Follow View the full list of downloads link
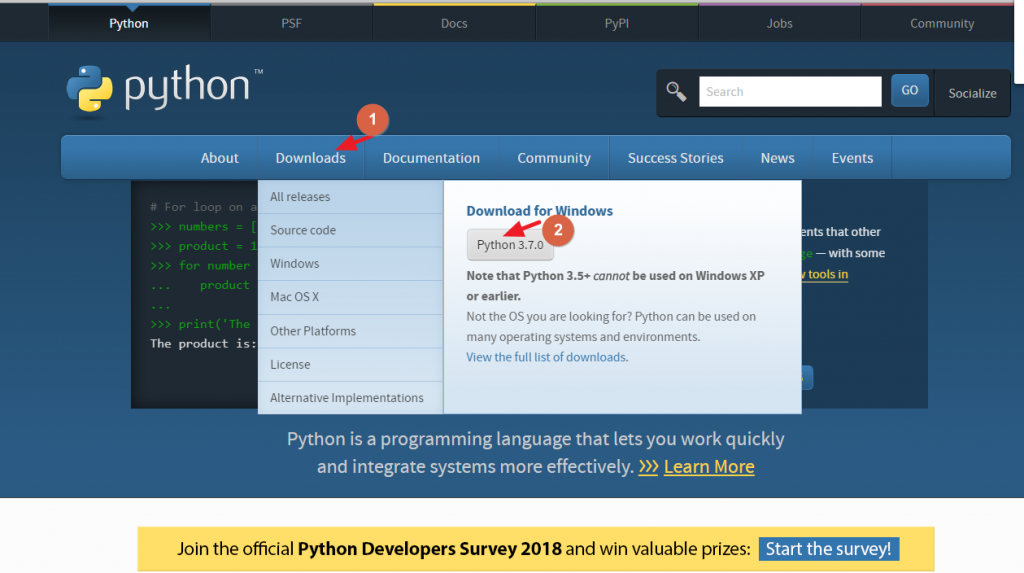Viewport: 1024px width, 573px height. [546, 357]
